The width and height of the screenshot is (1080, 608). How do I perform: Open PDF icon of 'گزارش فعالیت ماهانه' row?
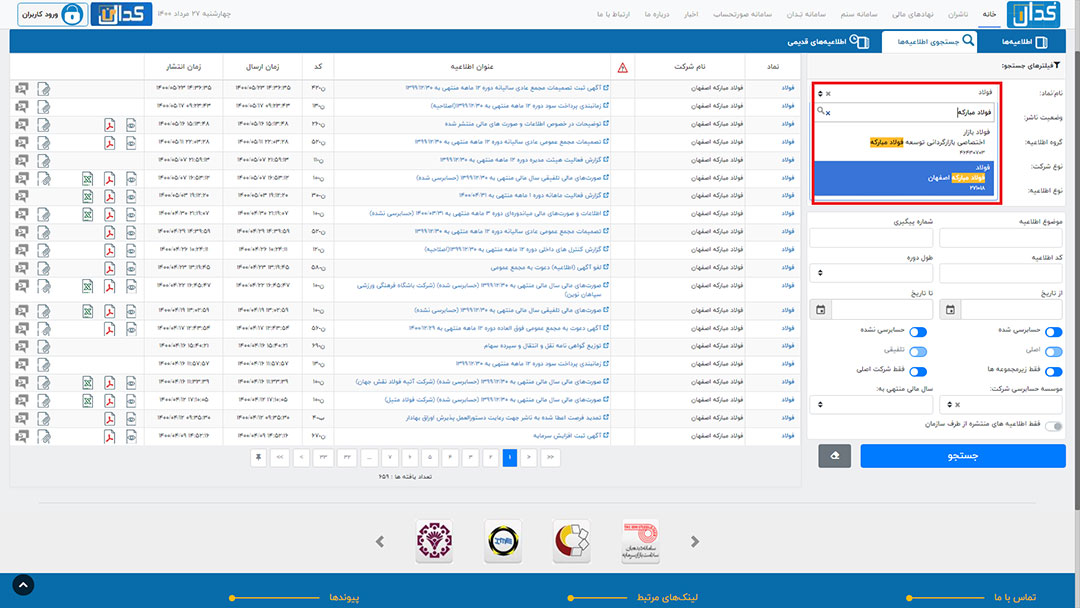tap(110, 196)
